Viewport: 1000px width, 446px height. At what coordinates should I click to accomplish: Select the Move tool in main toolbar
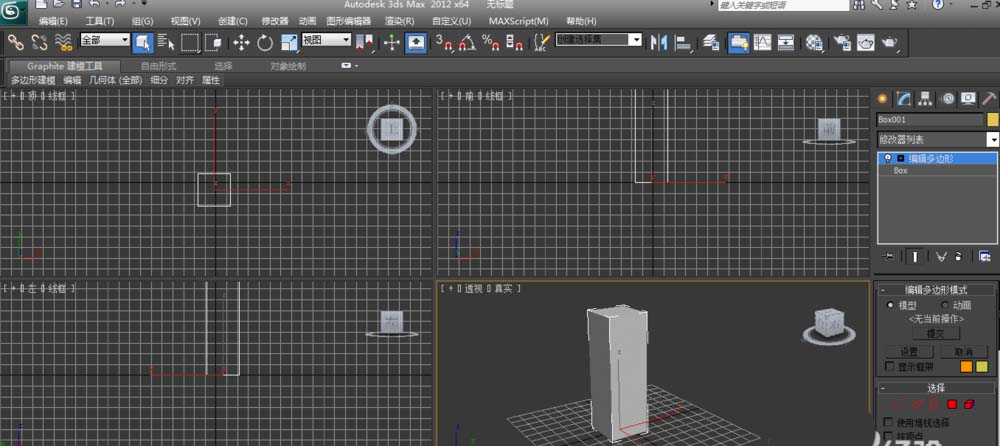tap(241, 42)
